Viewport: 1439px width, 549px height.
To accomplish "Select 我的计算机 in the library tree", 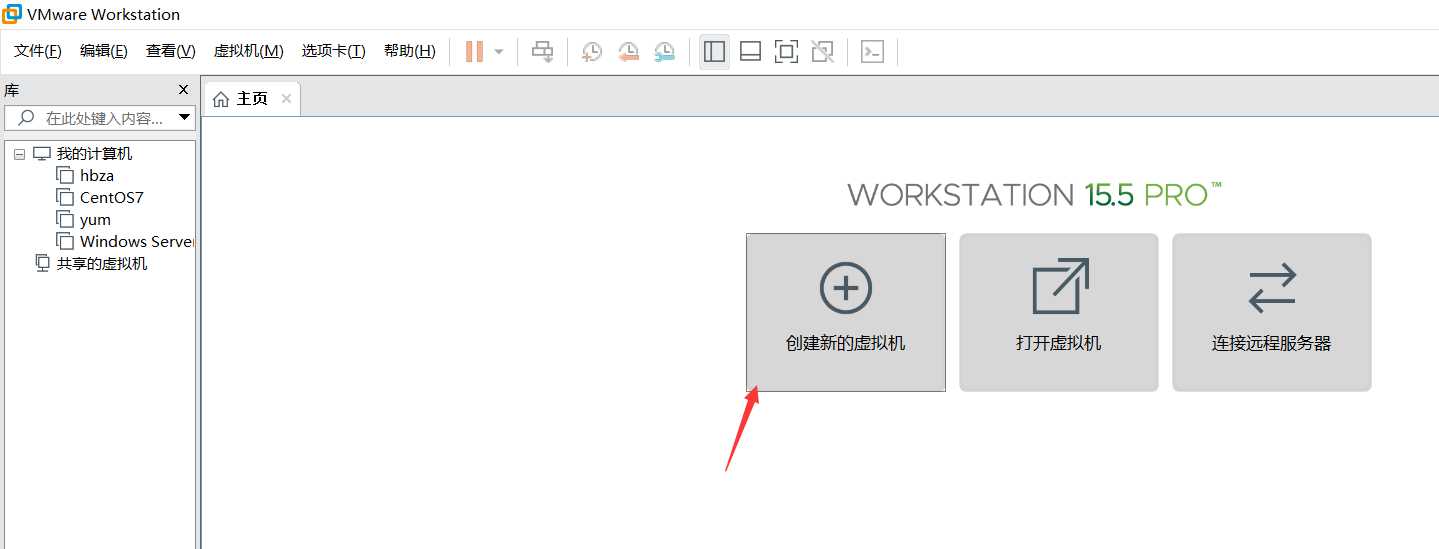I will tap(94, 154).
